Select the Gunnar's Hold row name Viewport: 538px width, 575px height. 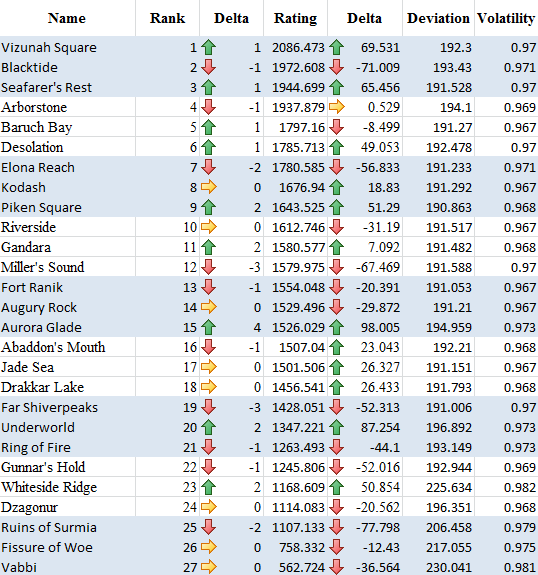pyautogui.click(x=43, y=467)
